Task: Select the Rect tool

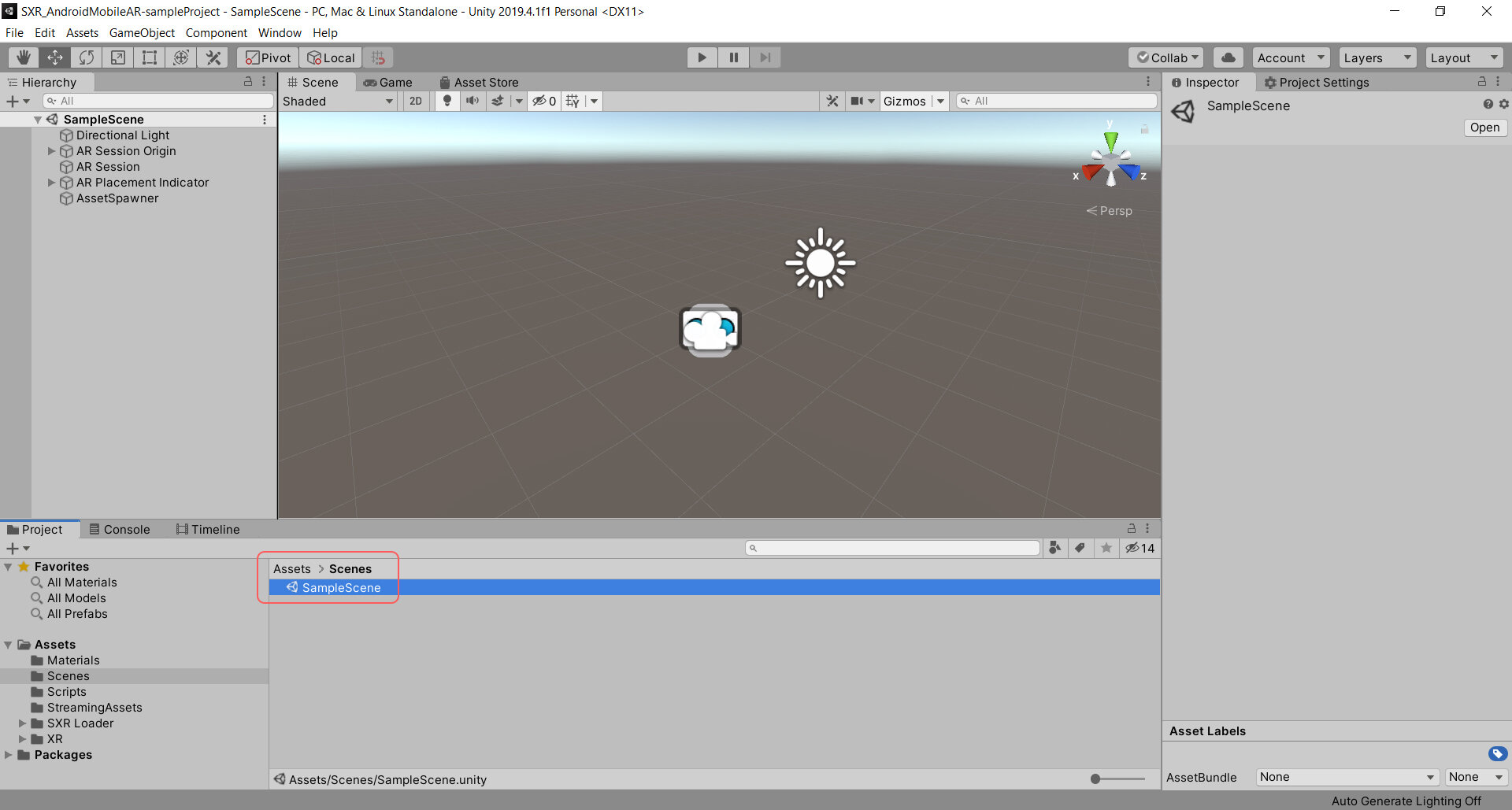Action: pos(150,57)
